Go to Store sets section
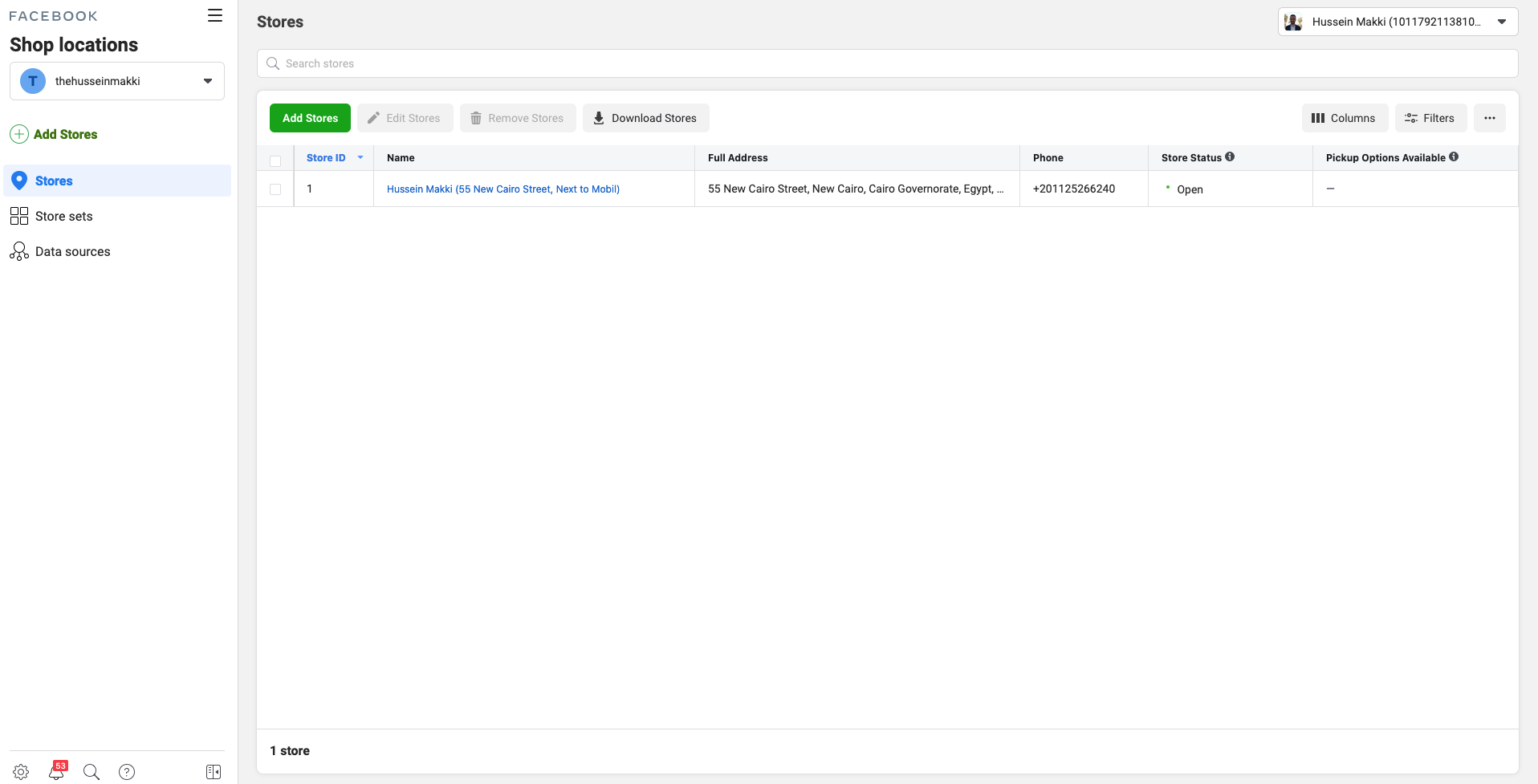The height and width of the screenshot is (784, 1538). click(x=63, y=216)
